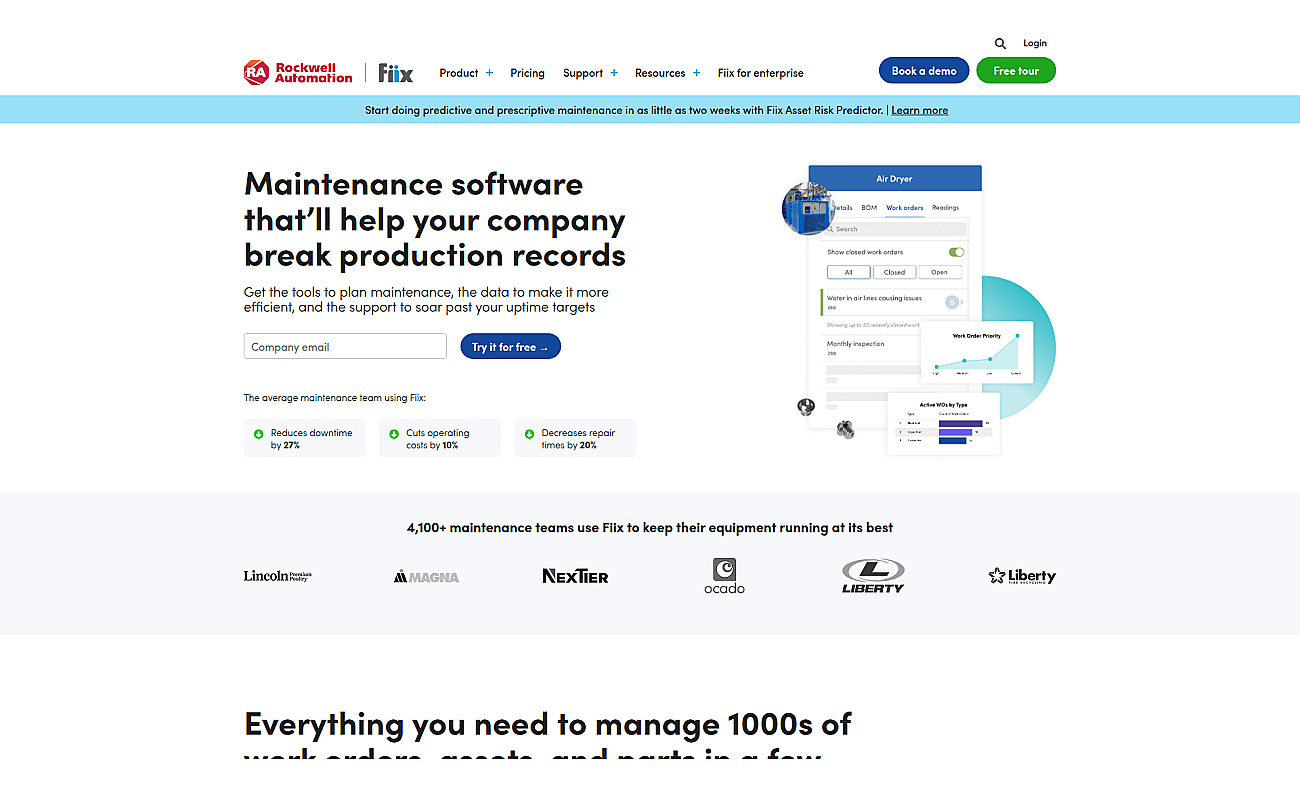The image size is (1300, 788).
Task: Select the All filter button
Action: point(848,272)
